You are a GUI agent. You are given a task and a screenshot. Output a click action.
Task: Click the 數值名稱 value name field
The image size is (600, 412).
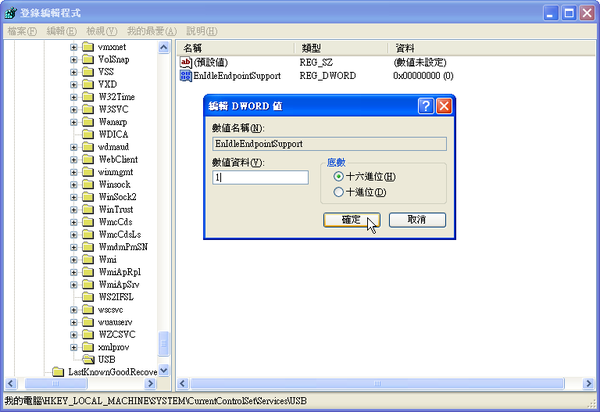[x=329, y=144]
